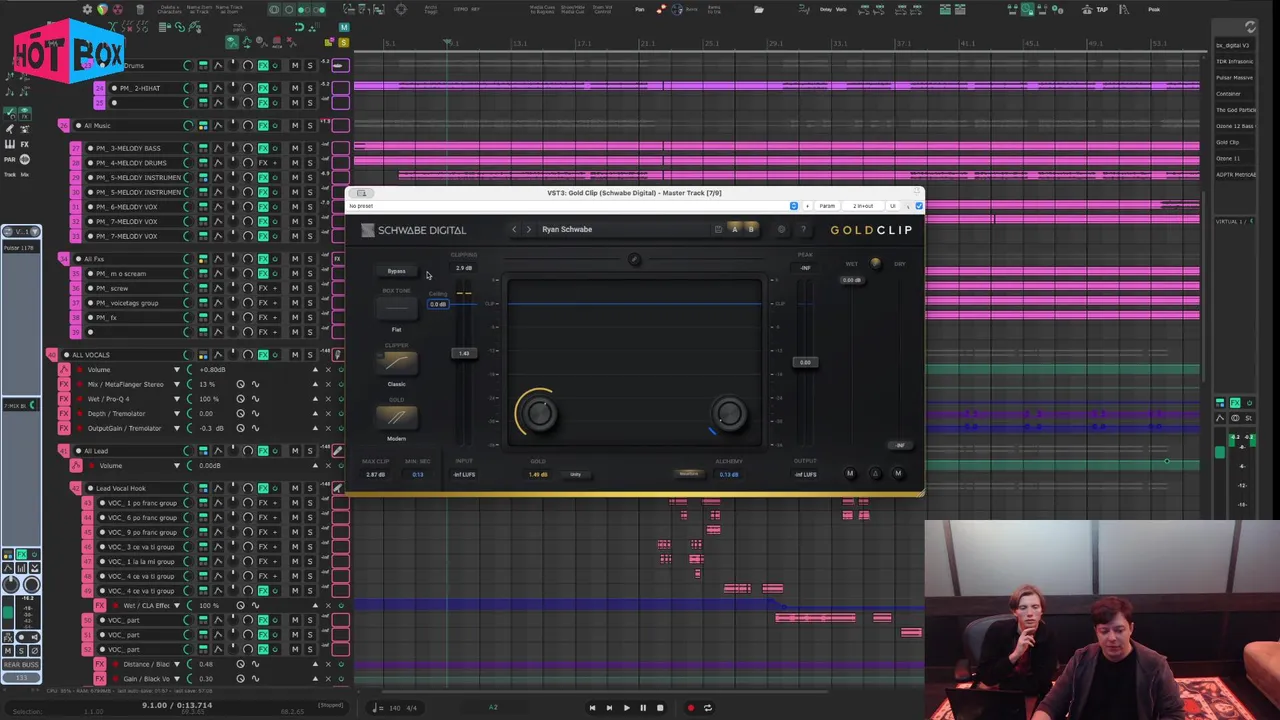1280x720 pixels.
Task: Solo the All Music track
Action: click(310, 126)
